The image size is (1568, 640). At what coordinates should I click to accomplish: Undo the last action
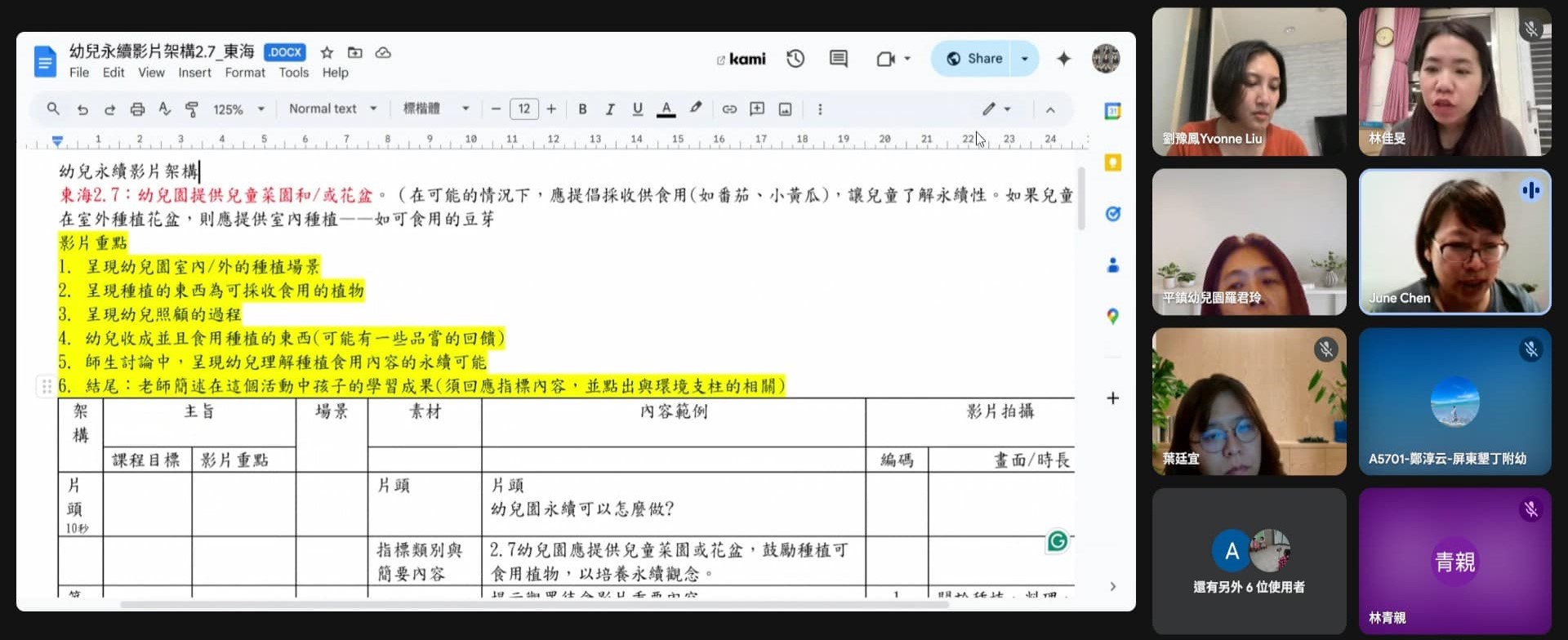(82, 109)
